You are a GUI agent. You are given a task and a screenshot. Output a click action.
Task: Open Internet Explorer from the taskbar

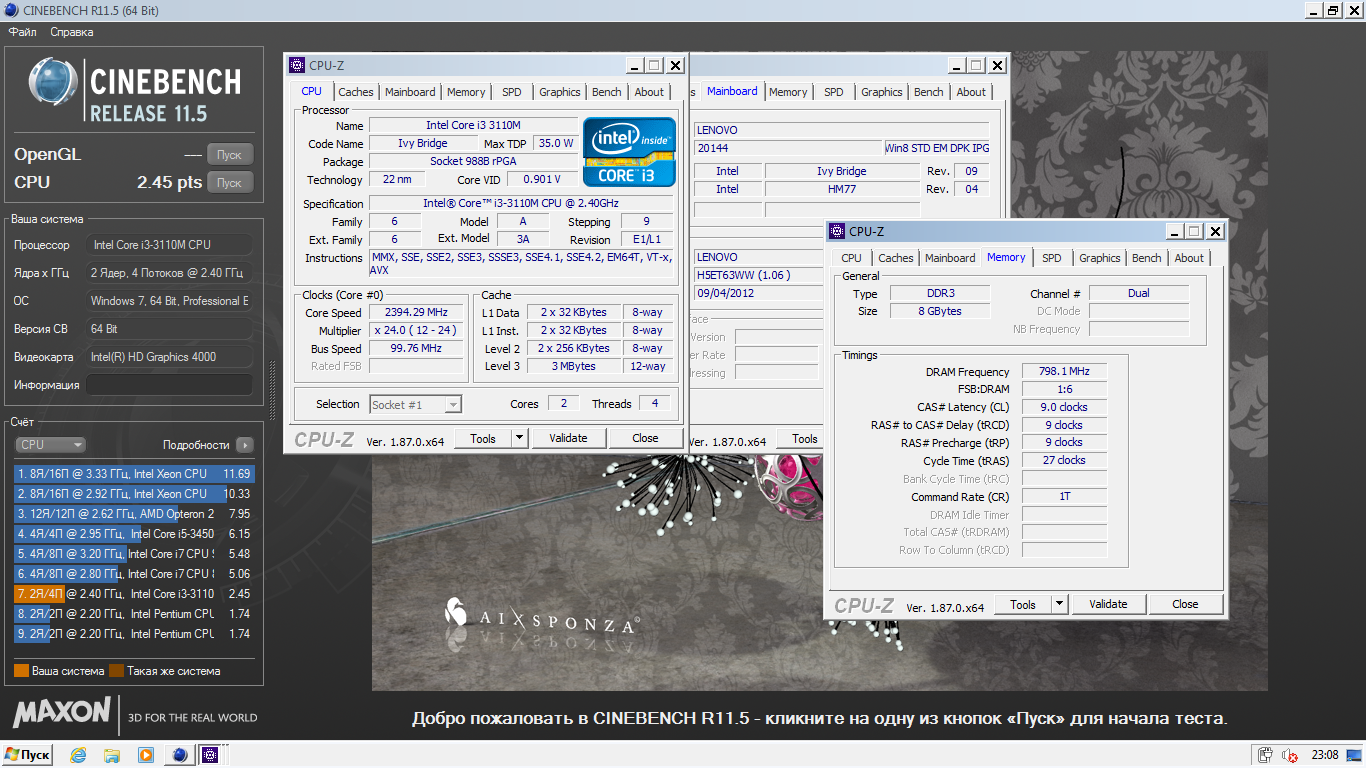pyautogui.click(x=78, y=755)
